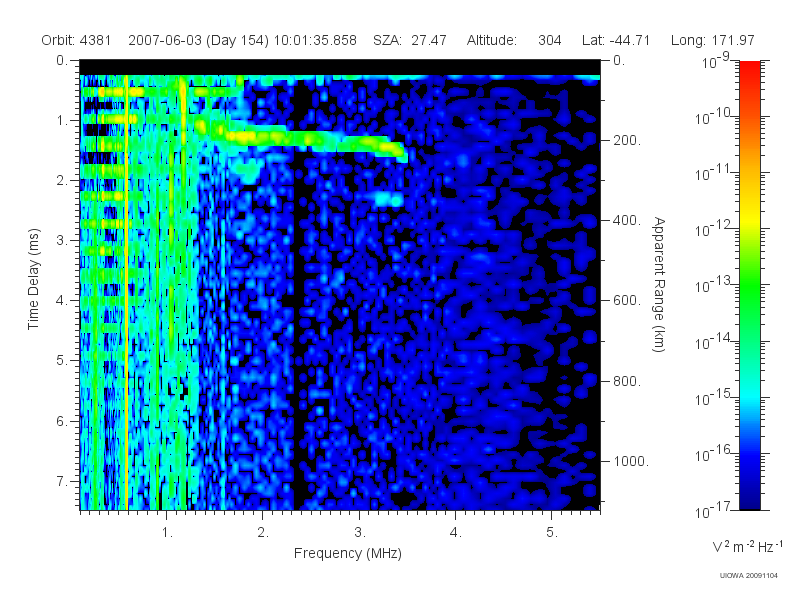Viewport: 800px width, 600px height.
Task: Click the 1. tick label on time delay axis
Action: tap(62, 121)
